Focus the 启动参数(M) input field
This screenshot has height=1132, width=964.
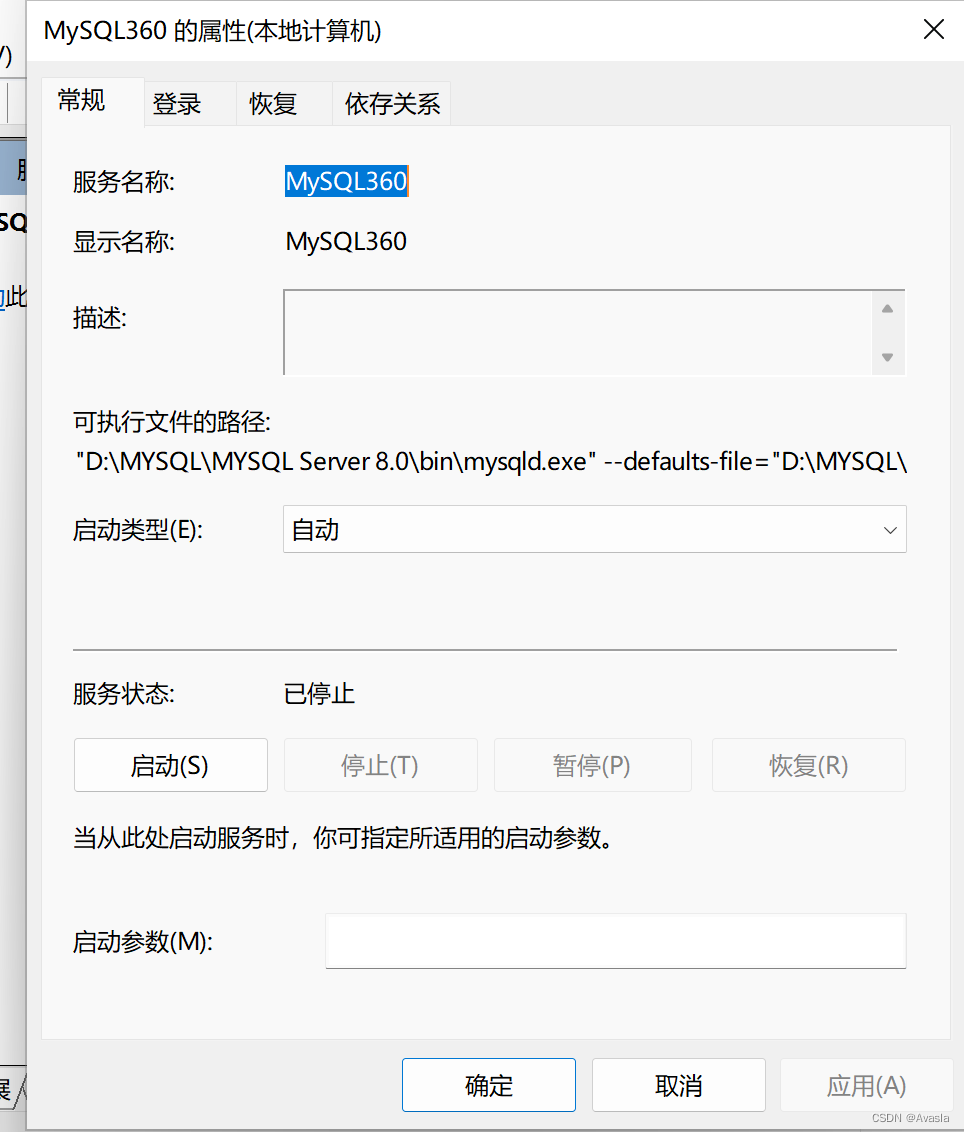coord(615,941)
